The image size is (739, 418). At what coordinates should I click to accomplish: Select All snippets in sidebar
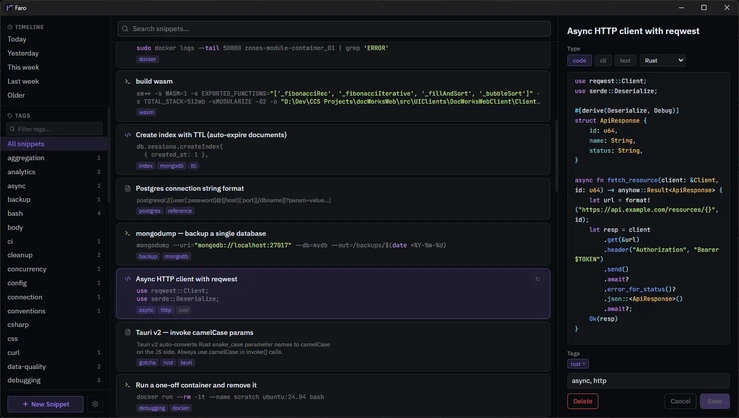coord(54,144)
